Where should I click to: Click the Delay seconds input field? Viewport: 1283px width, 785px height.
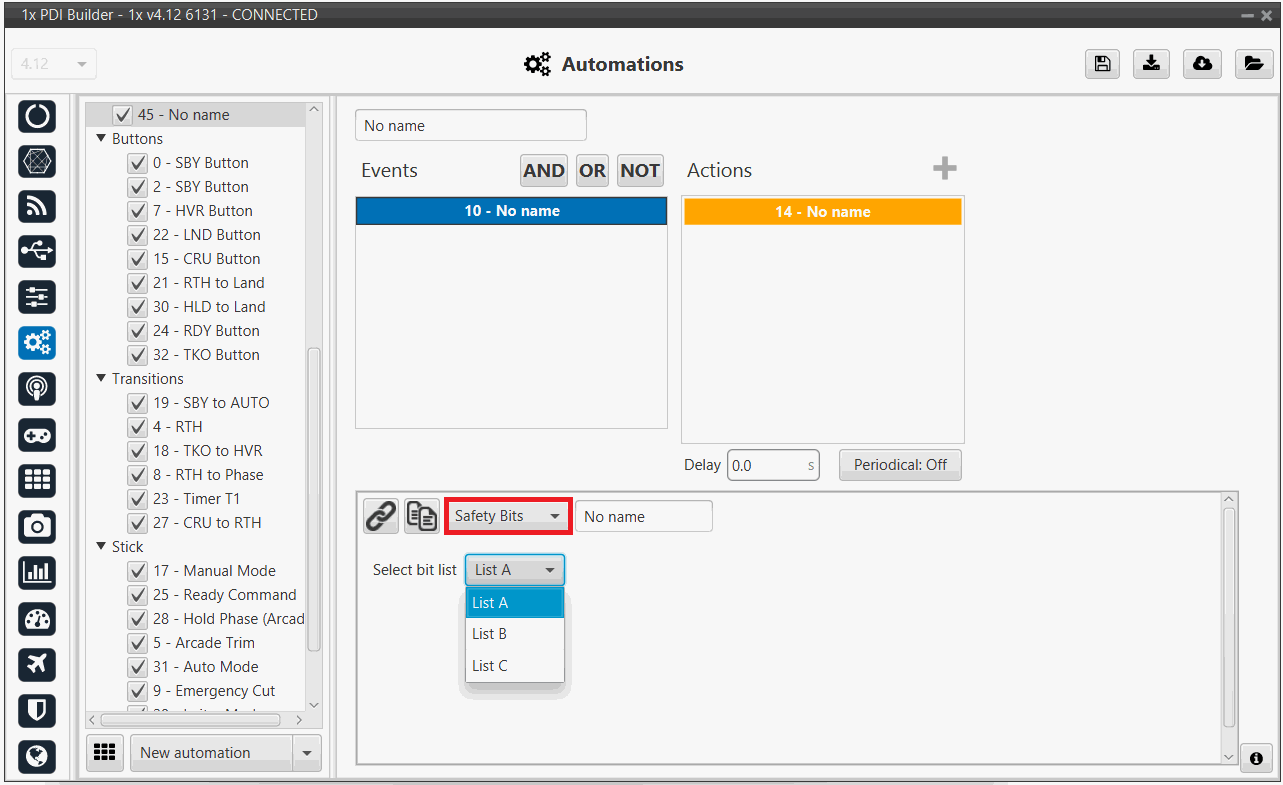click(765, 465)
